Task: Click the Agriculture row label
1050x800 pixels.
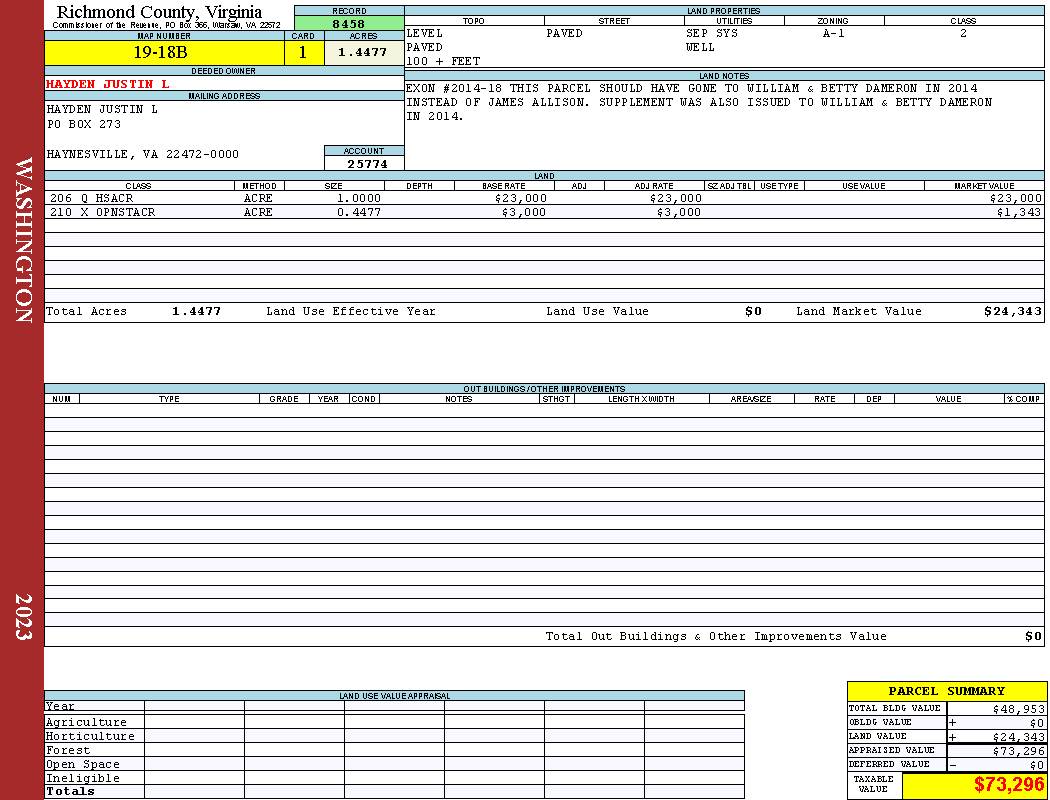Action: (x=86, y=722)
